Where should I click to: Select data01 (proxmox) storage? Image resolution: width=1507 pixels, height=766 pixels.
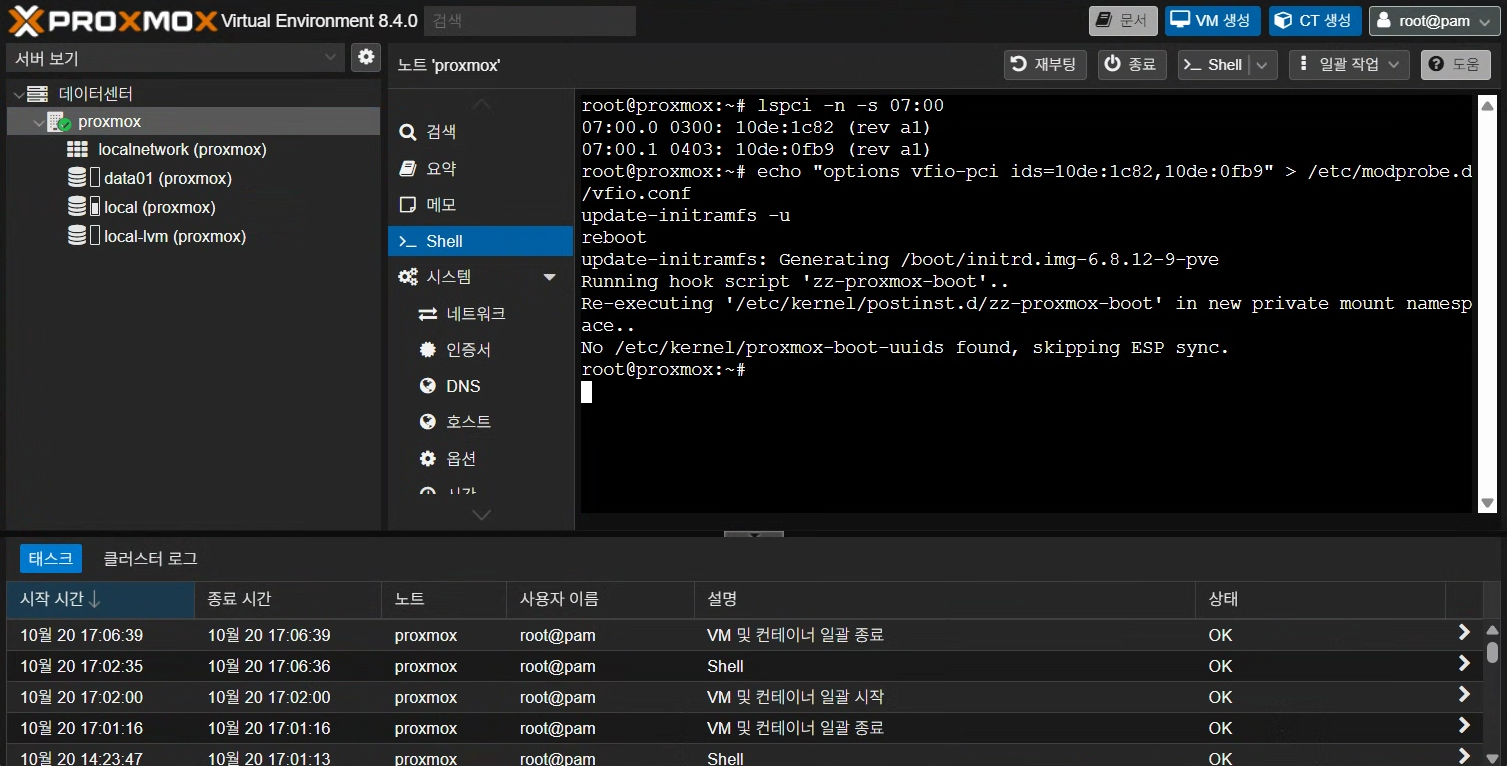click(168, 179)
